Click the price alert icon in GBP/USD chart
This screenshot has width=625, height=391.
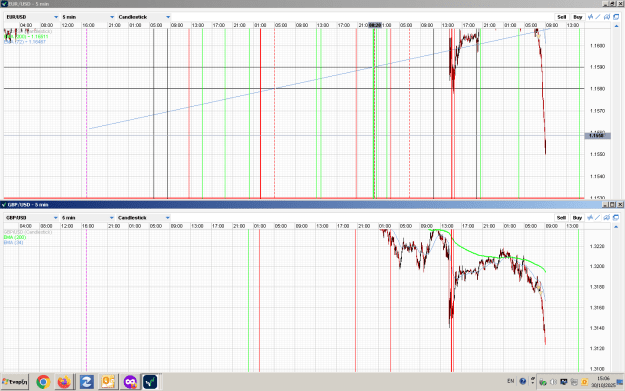[607, 218]
